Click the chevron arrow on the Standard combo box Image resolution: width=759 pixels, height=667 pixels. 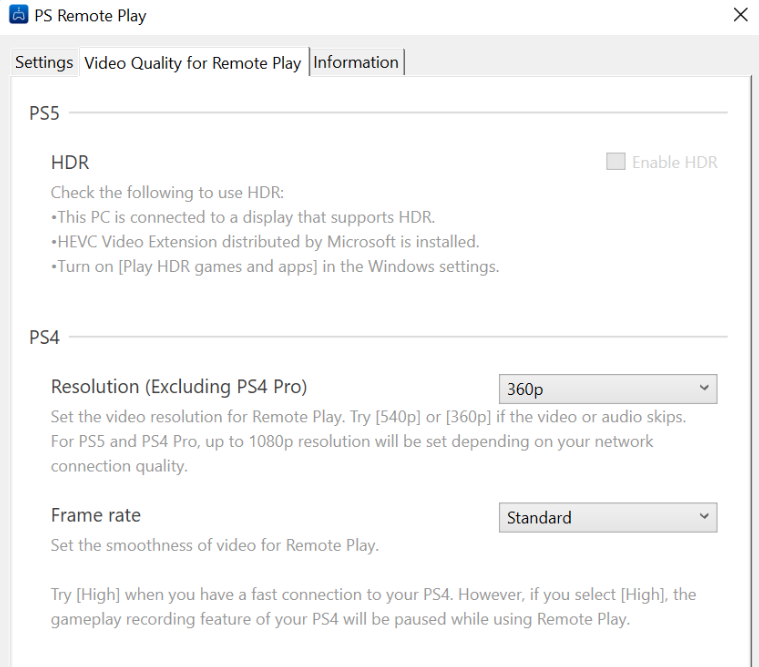pyautogui.click(x=704, y=516)
